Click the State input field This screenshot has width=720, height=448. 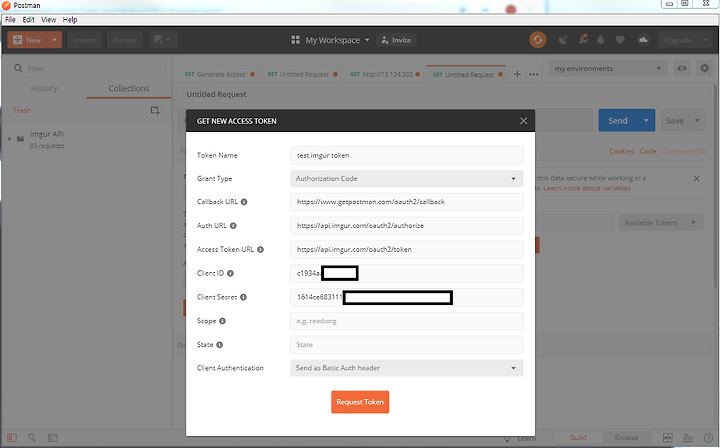(x=407, y=345)
